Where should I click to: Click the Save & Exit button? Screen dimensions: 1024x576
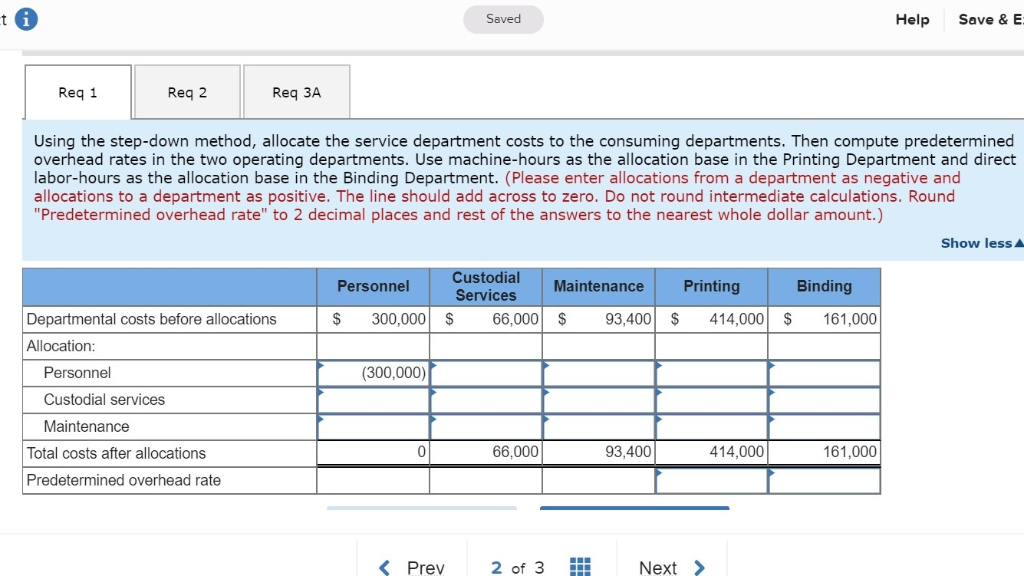tap(991, 20)
